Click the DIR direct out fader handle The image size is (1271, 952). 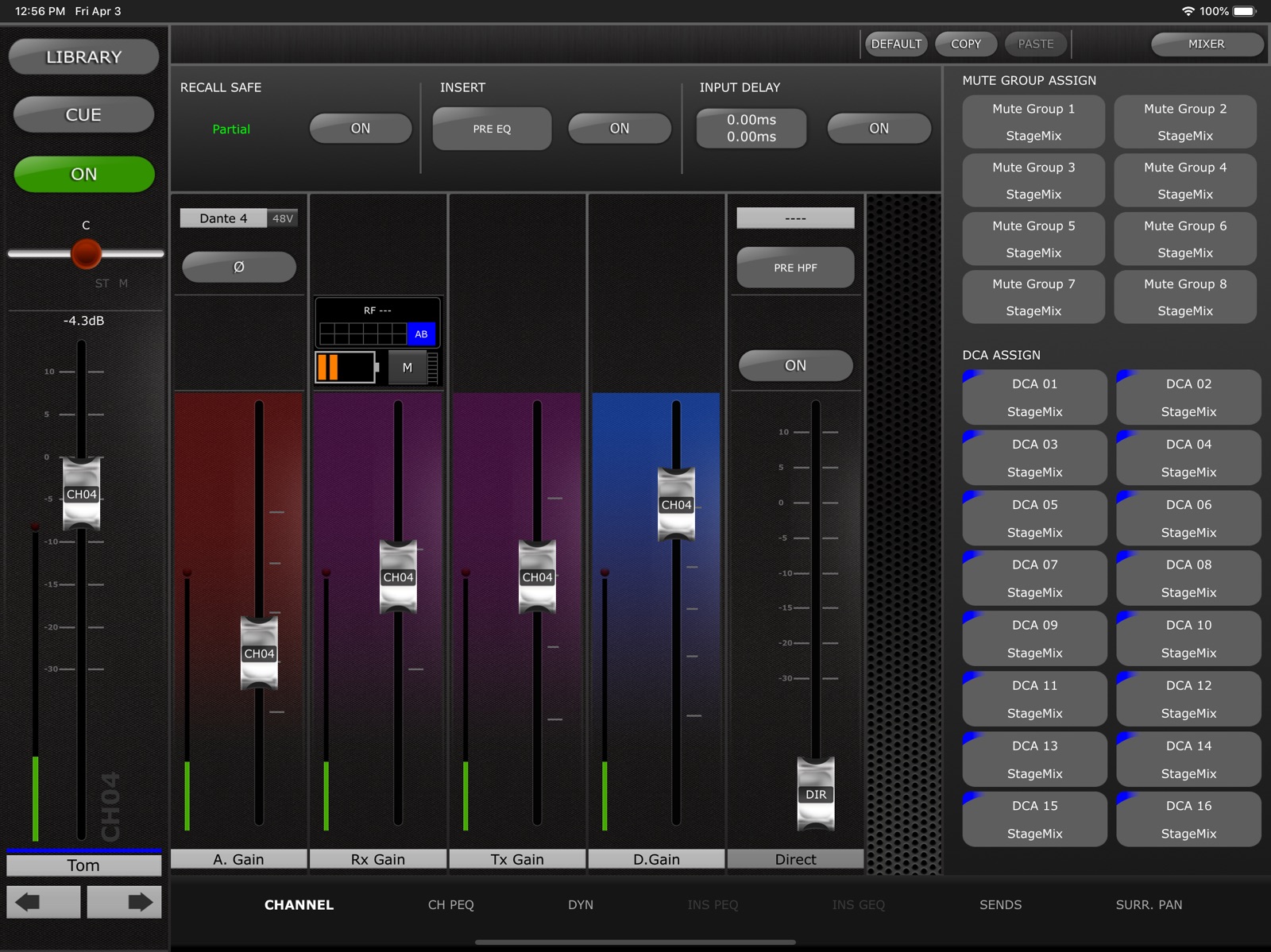coord(816,794)
